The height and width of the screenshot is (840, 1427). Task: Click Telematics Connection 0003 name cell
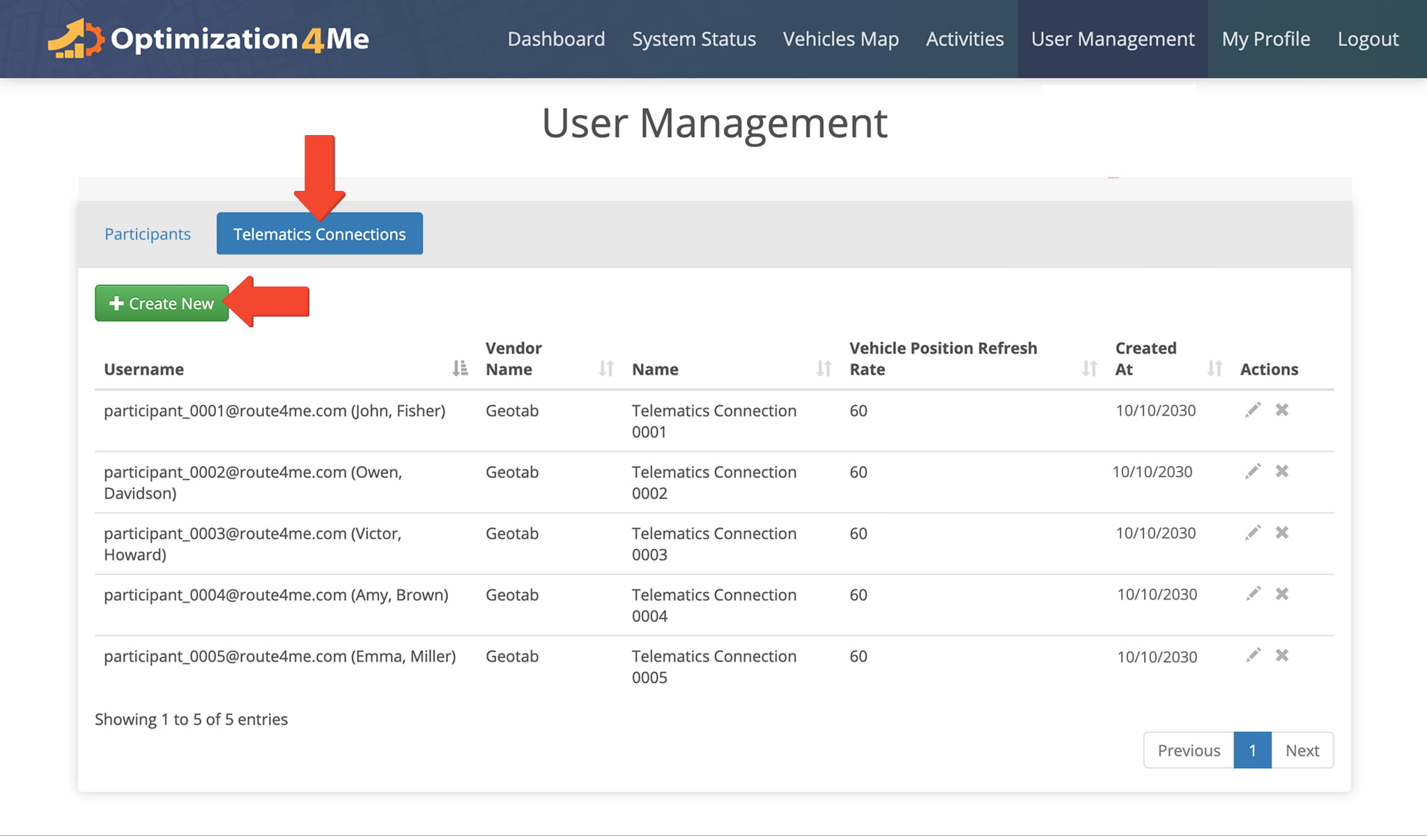point(714,544)
